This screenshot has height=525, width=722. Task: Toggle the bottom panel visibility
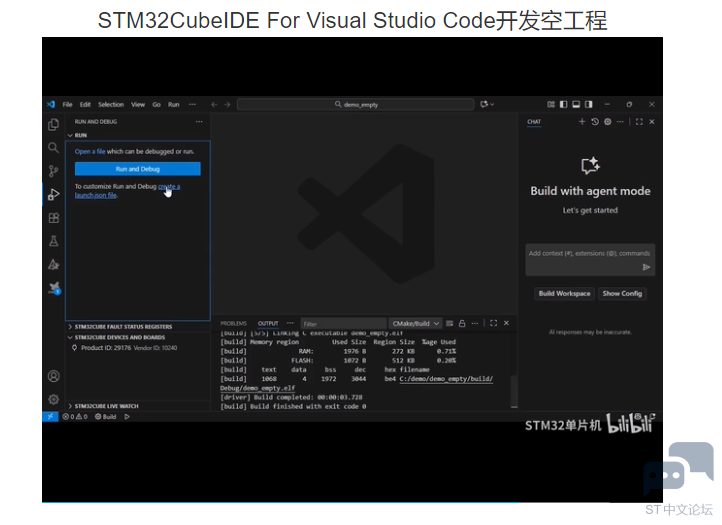576,105
